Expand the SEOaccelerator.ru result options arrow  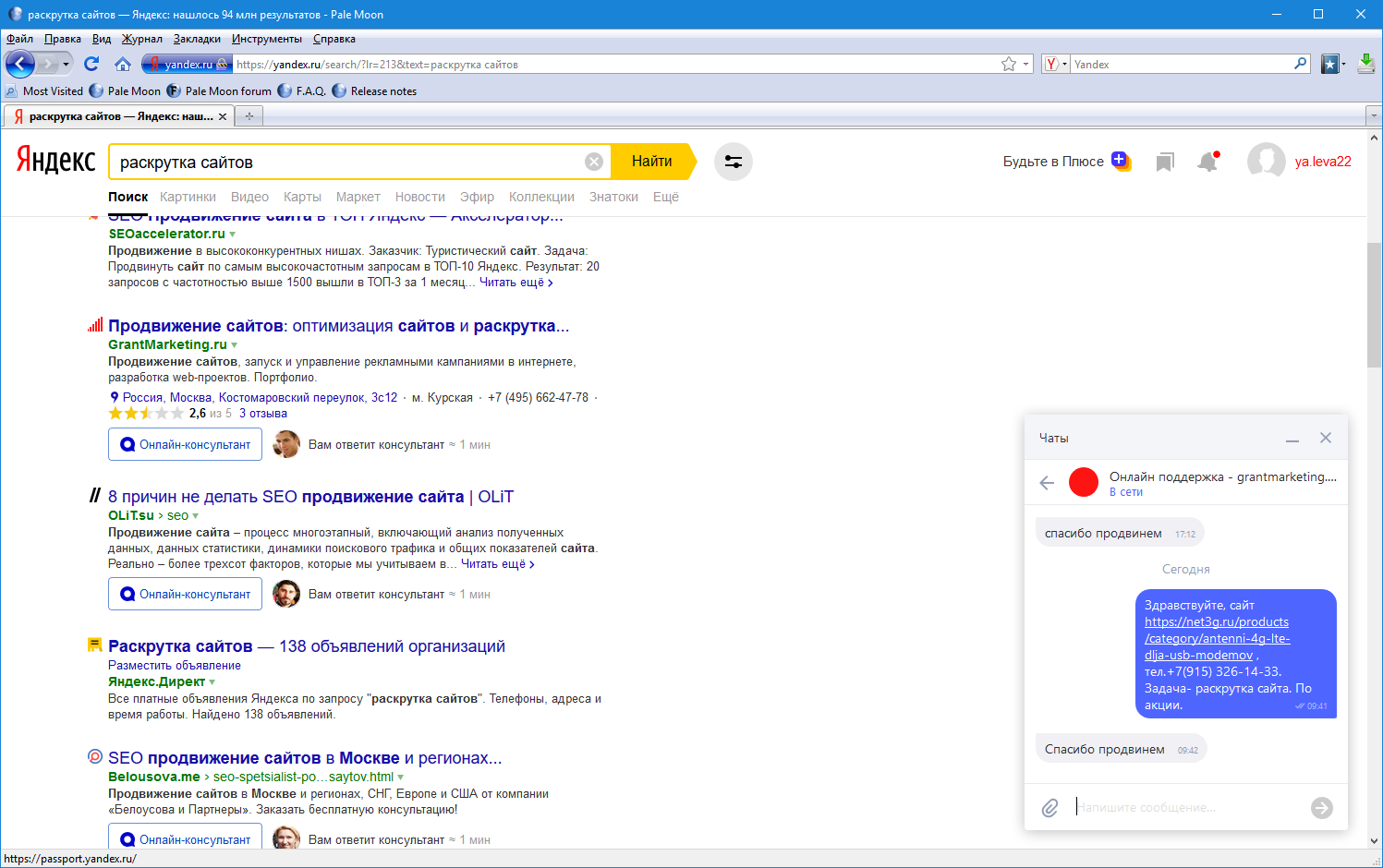pyautogui.click(x=233, y=235)
